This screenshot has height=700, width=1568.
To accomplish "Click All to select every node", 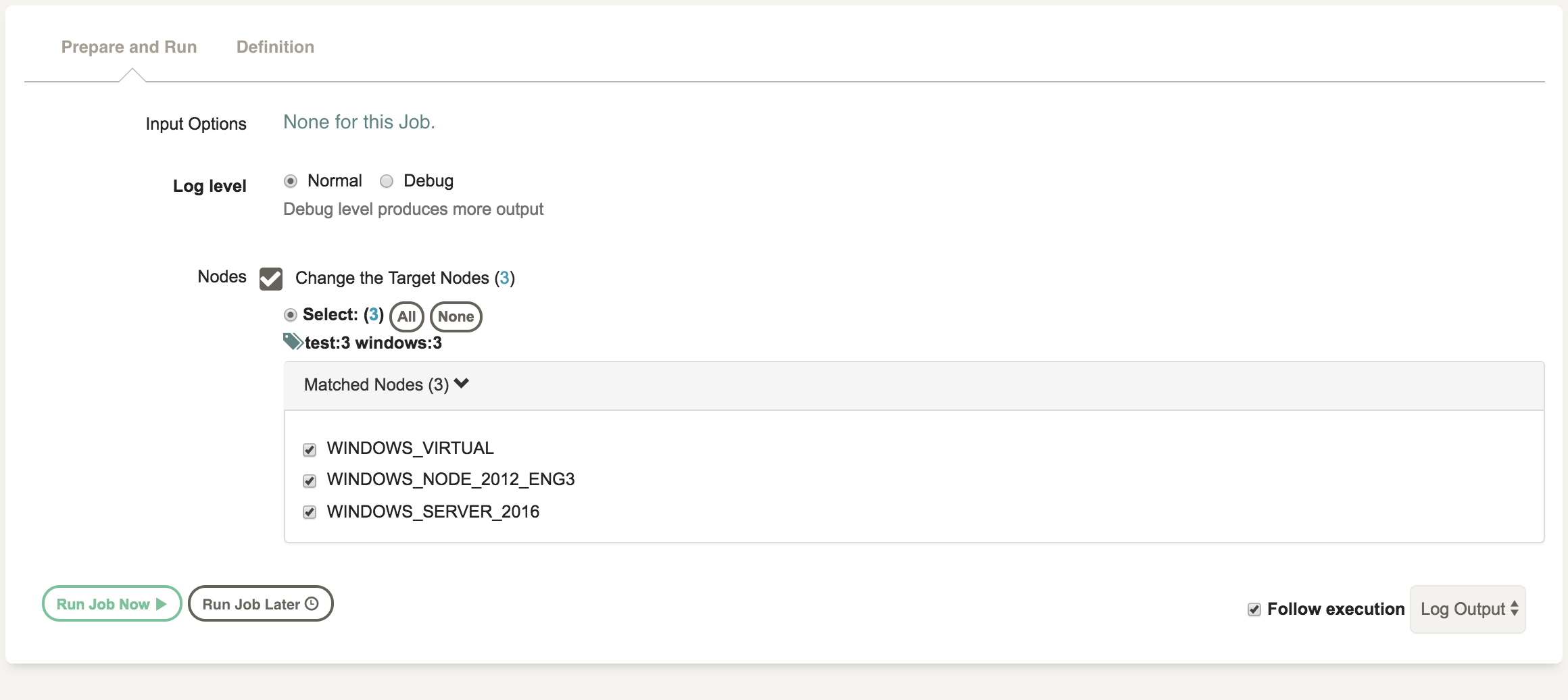I will point(406,316).
